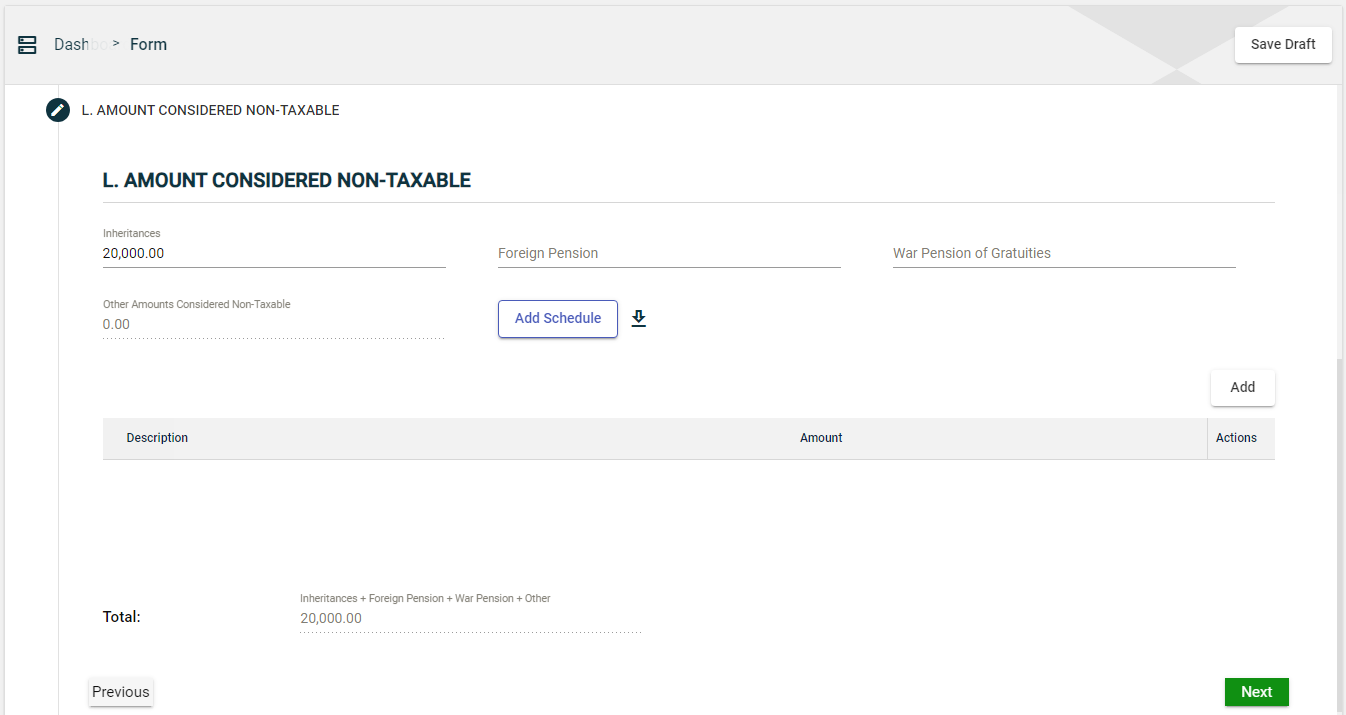1346x715 pixels.
Task: Download the schedule template
Action: pos(639,319)
